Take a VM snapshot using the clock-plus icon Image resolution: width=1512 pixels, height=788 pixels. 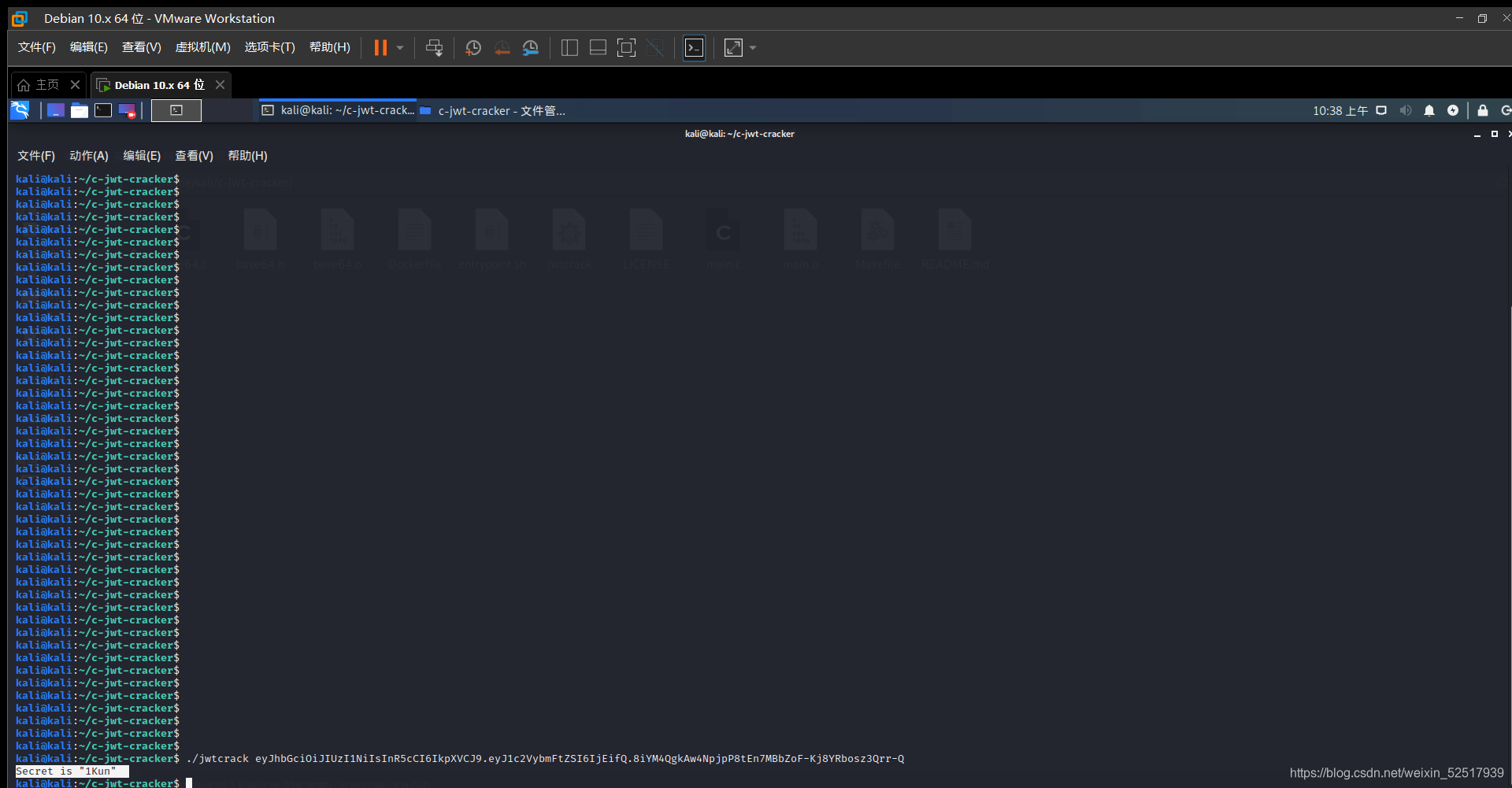473,48
